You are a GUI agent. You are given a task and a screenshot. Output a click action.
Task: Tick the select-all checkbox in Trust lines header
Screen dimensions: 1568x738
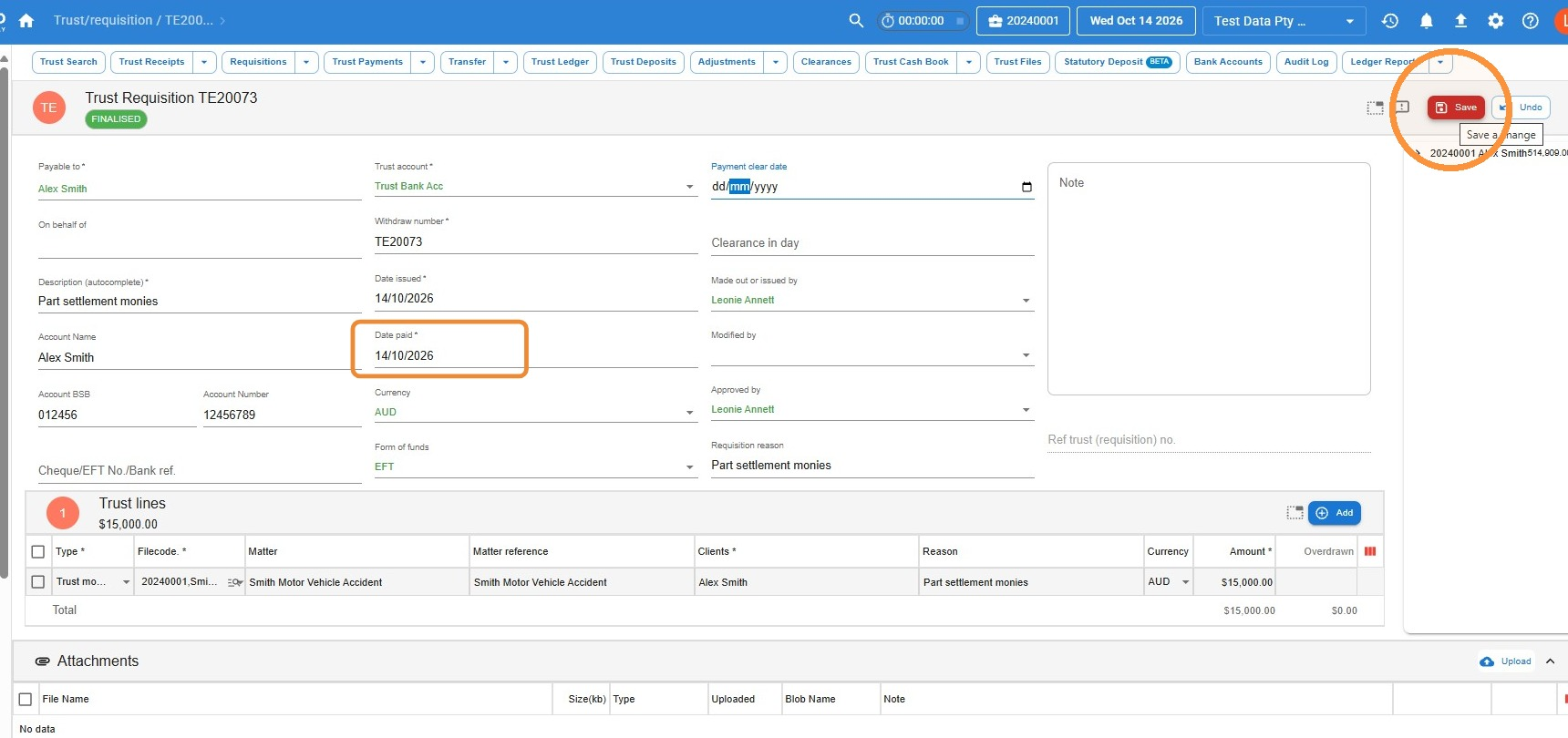[38, 551]
